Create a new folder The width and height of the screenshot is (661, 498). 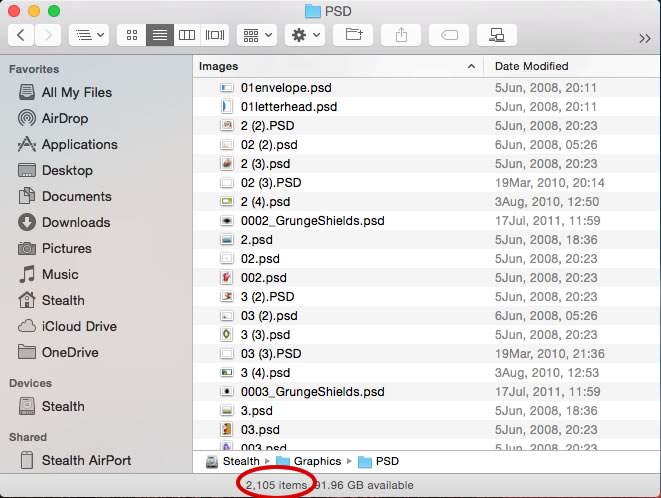353,35
